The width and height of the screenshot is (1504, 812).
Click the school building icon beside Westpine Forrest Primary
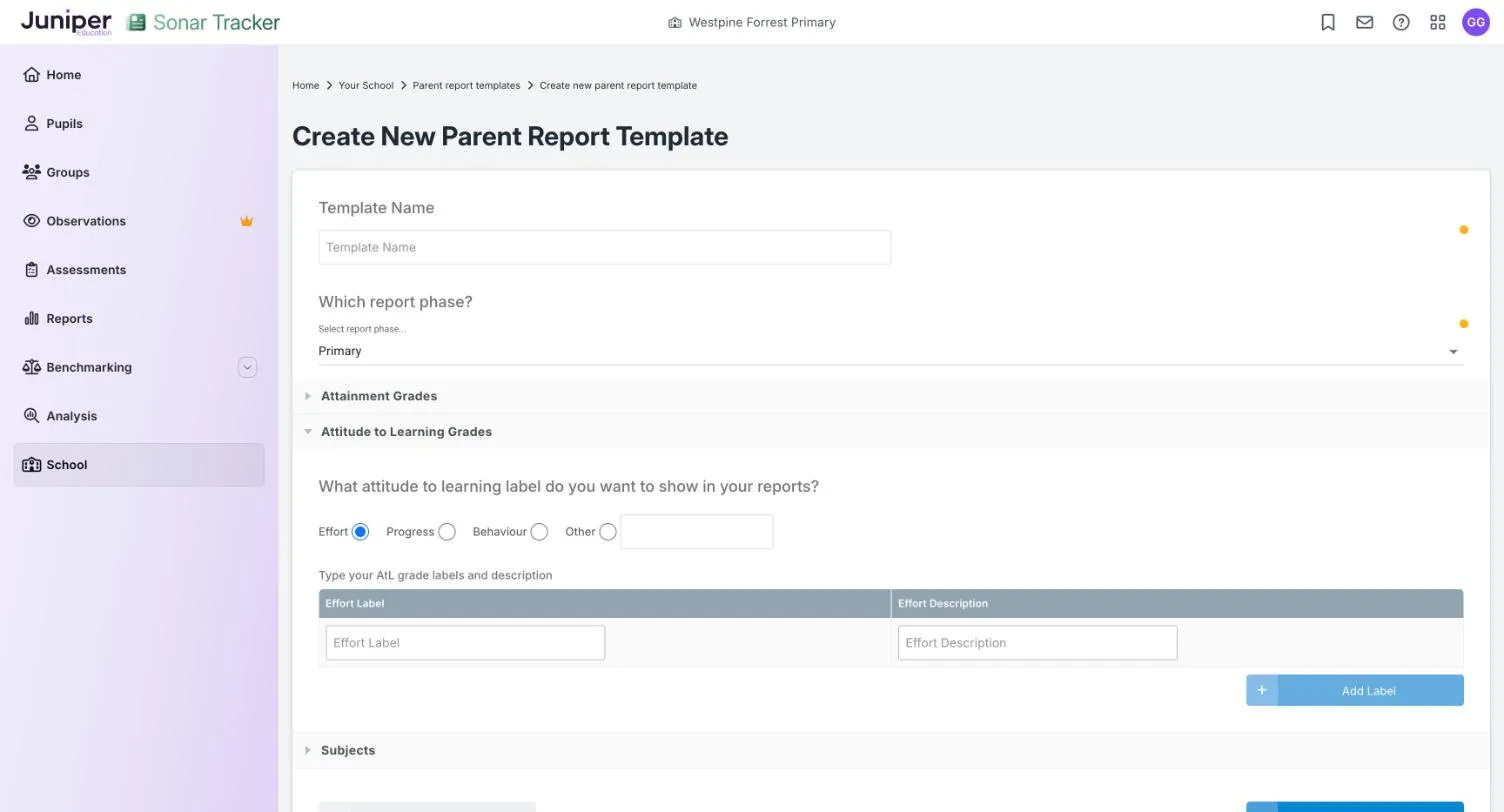[x=675, y=22]
